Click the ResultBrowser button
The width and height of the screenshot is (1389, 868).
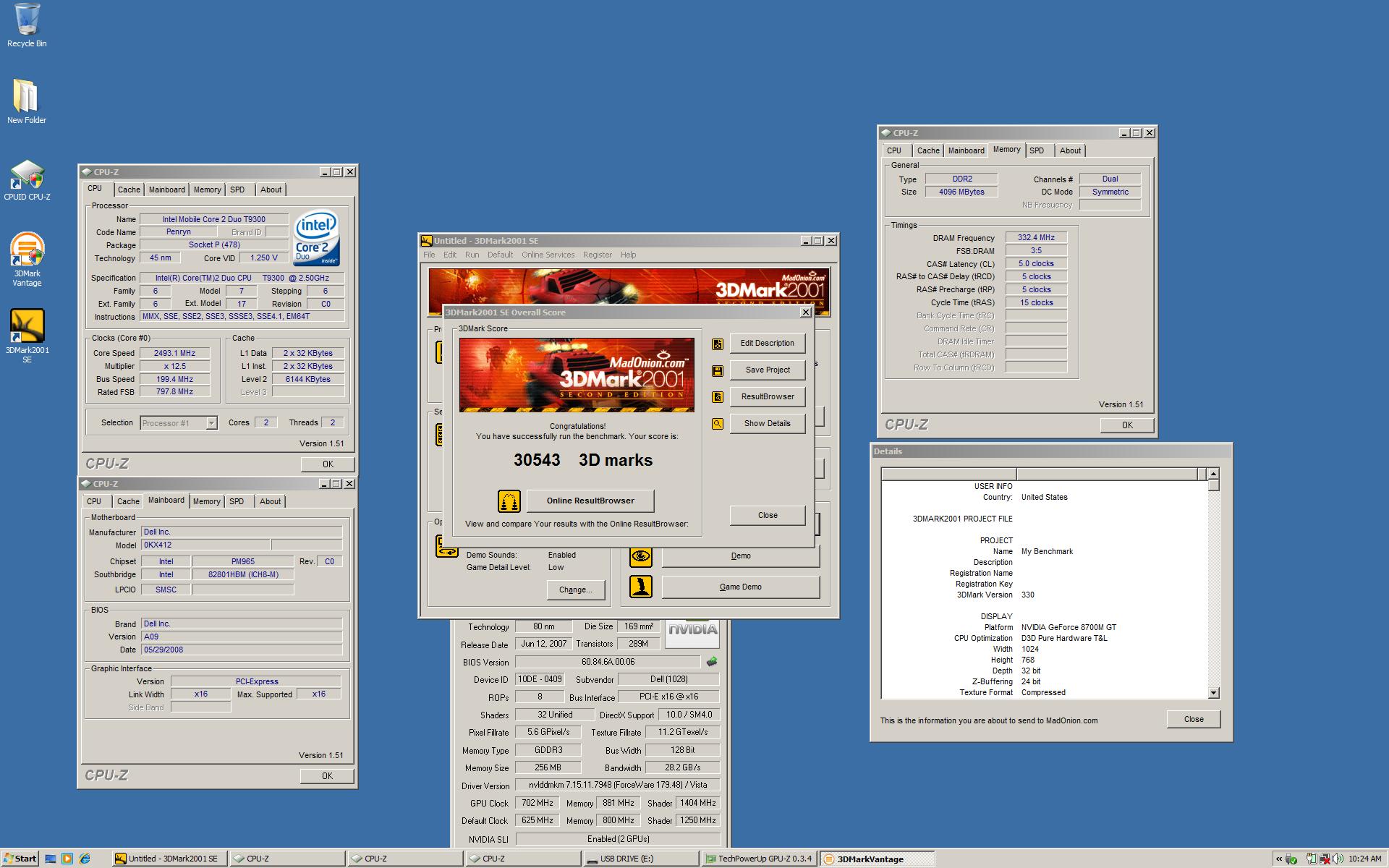click(x=768, y=396)
